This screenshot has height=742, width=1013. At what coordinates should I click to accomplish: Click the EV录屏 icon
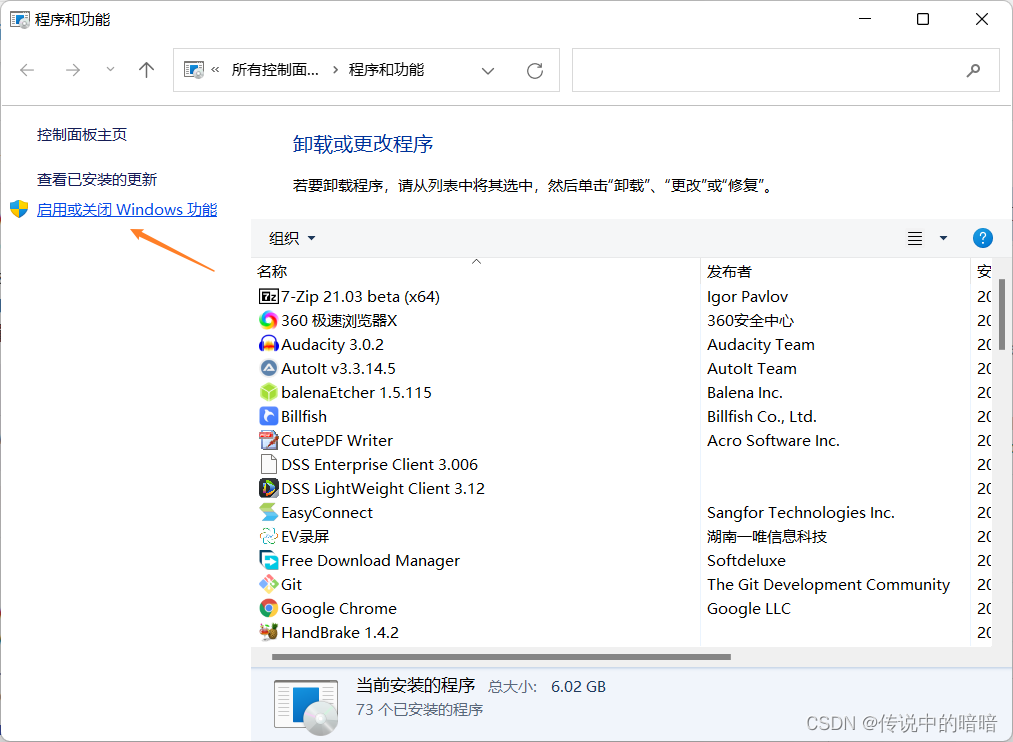[x=268, y=536]
